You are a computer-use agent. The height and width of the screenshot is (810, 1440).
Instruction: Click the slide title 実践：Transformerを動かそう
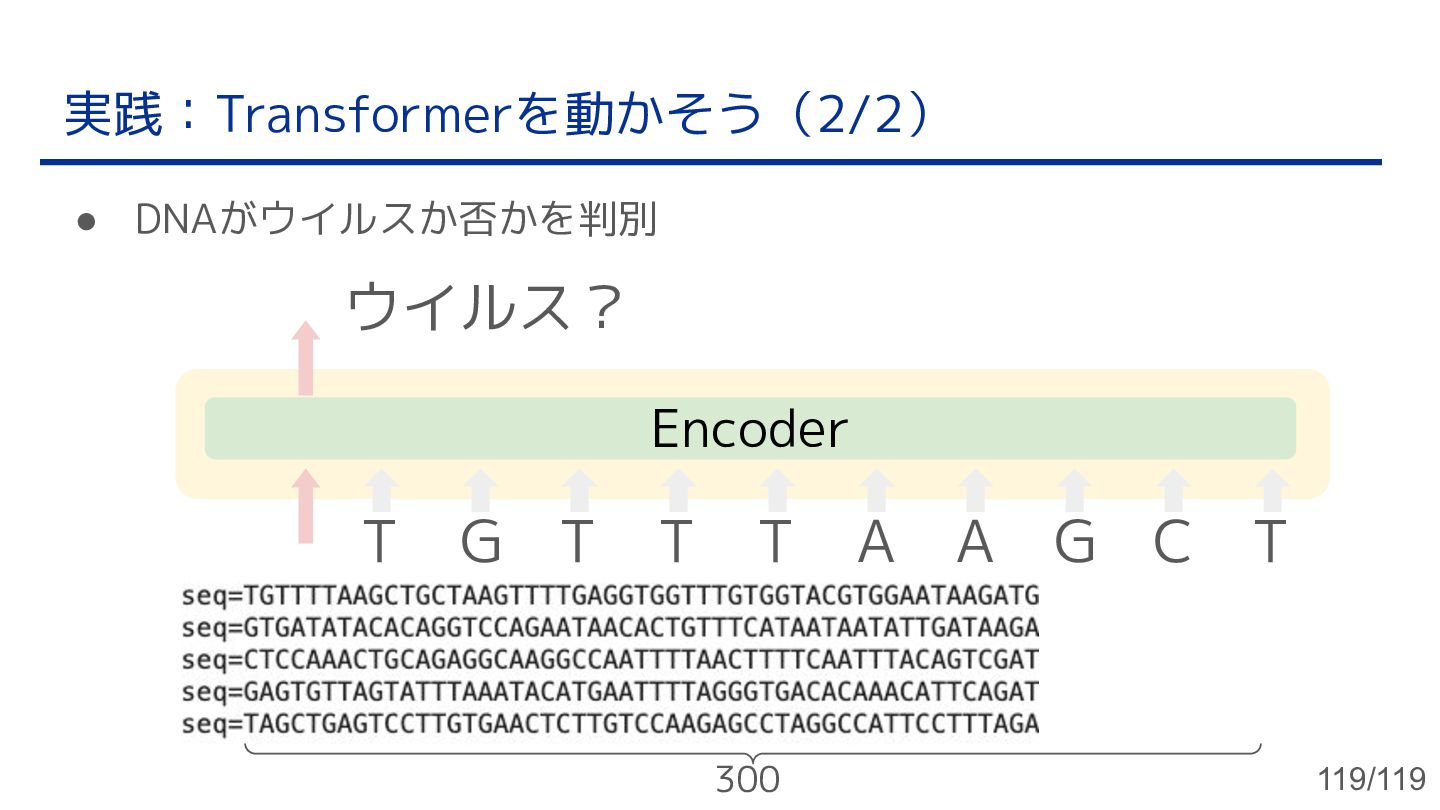point(500,115)
